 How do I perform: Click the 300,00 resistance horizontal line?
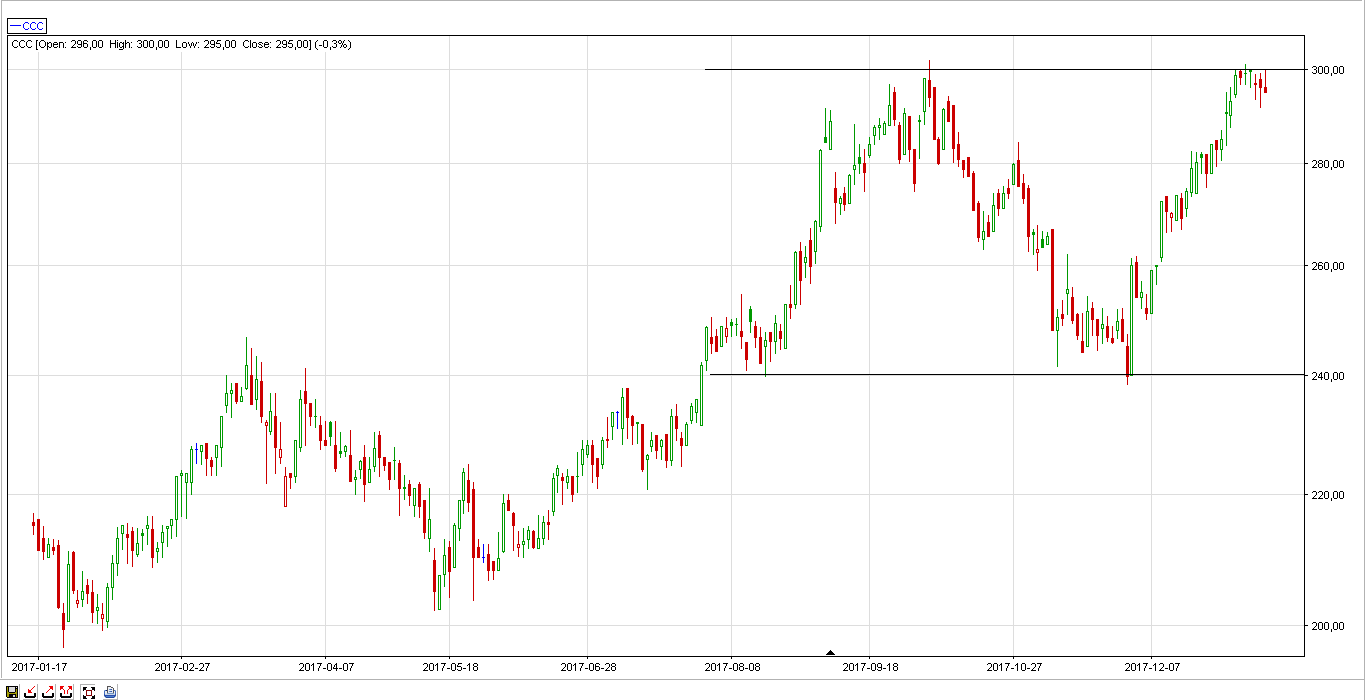(1005, 69)
